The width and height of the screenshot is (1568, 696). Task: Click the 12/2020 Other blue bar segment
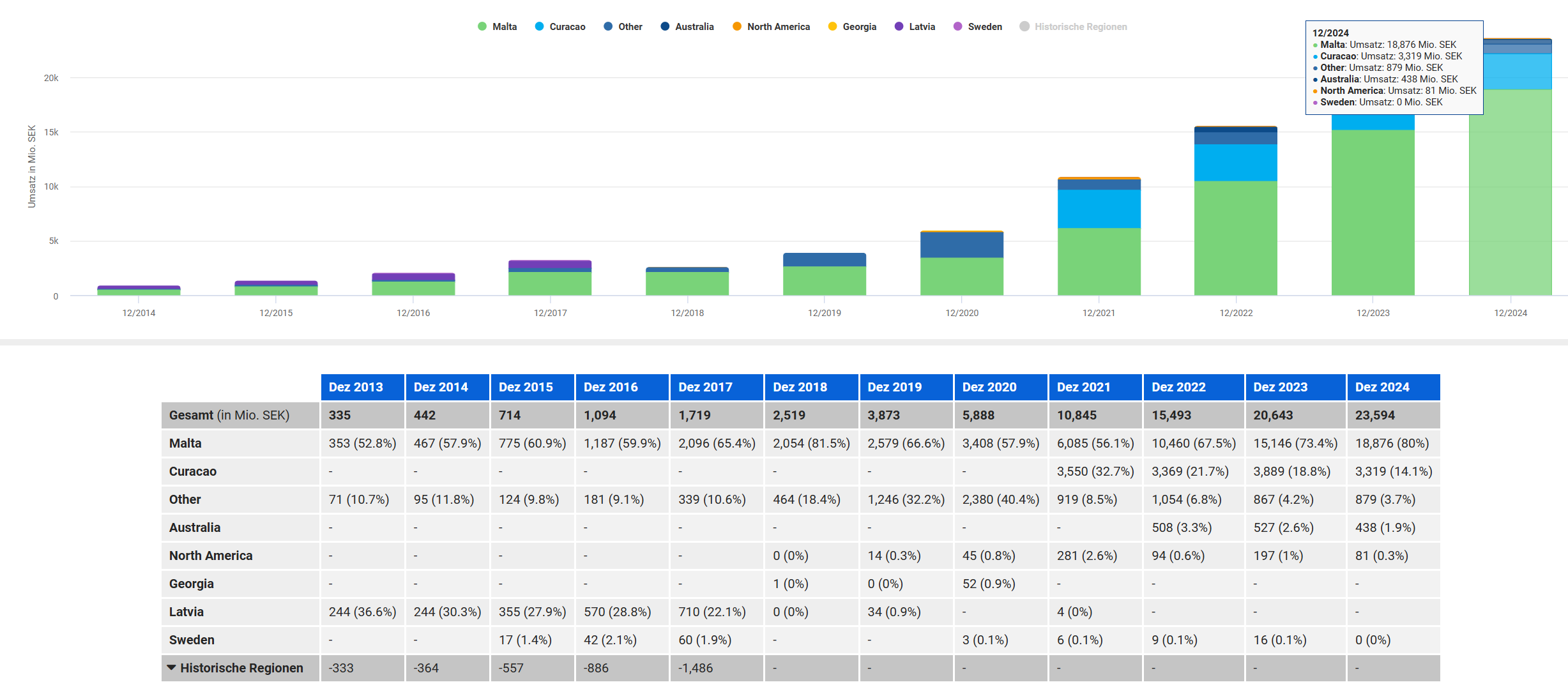(x=961, y=245)
